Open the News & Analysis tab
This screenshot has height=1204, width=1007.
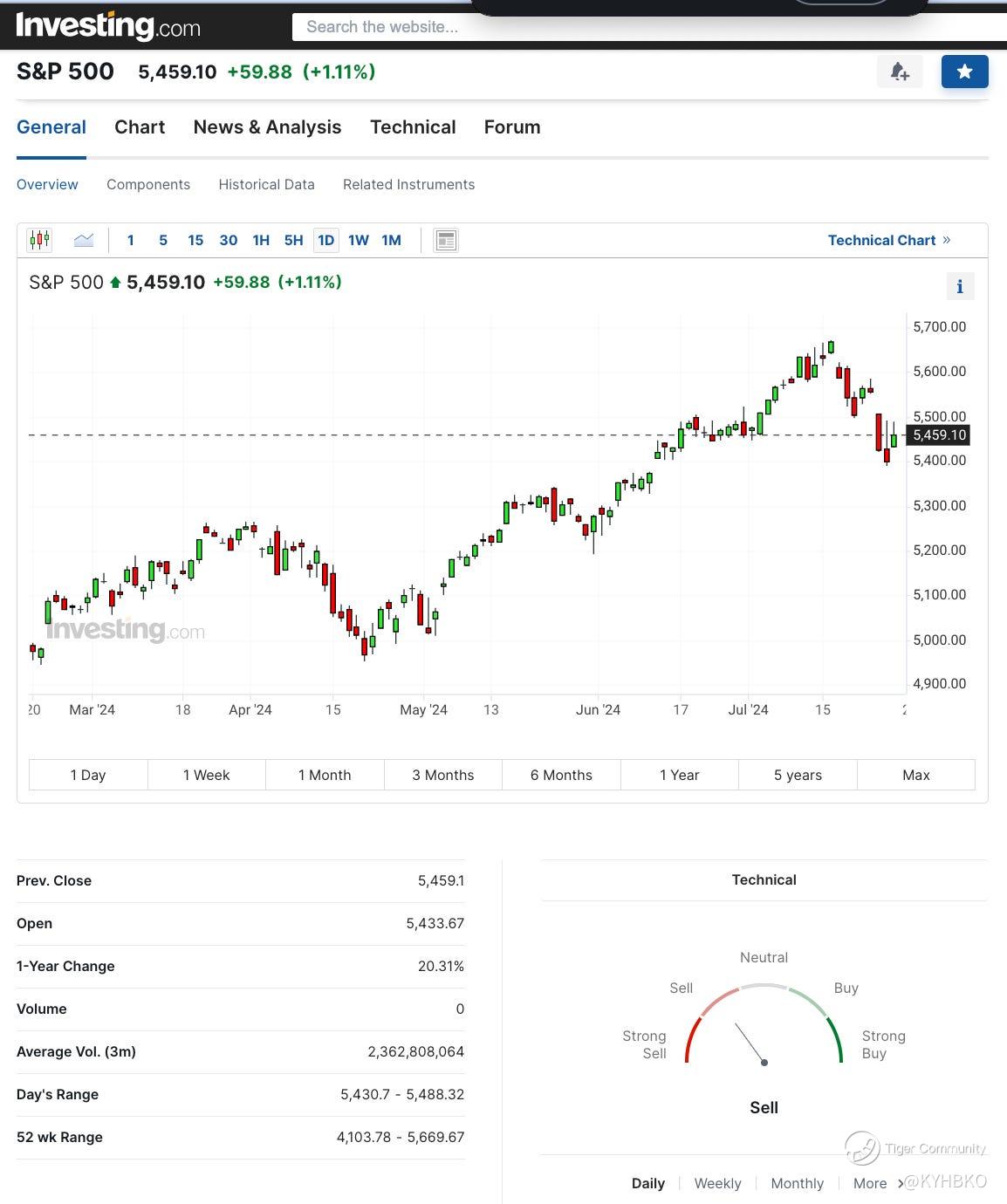tap(267, 127)
